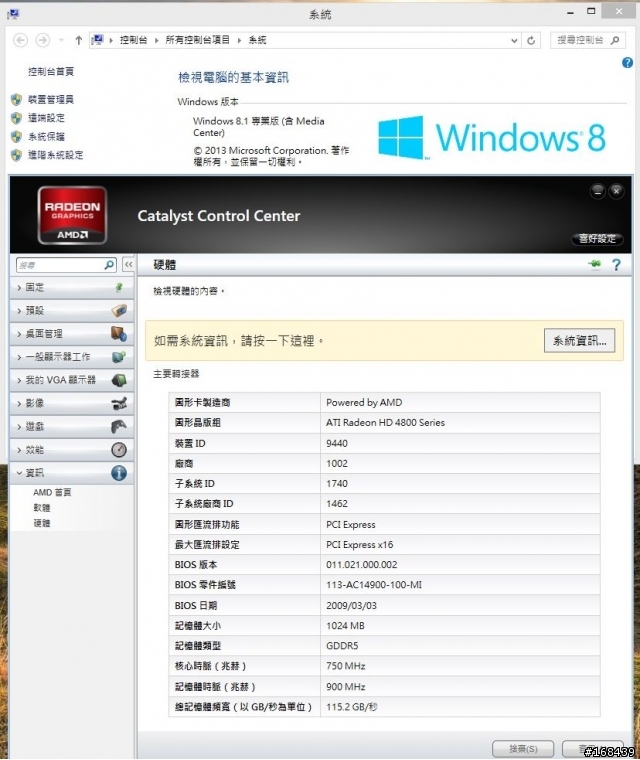Click 系統 breadcrumb segment in address bar
Screen dimensions: 640x760
point(257,40)
